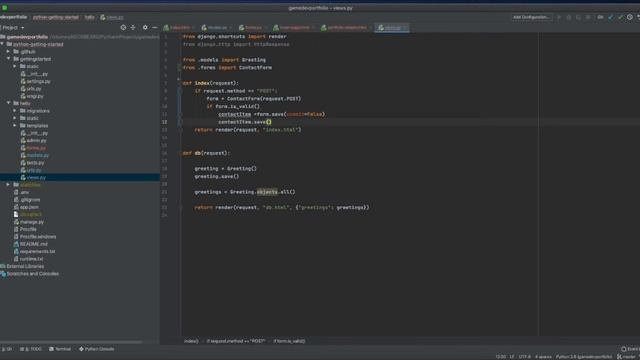640x360 pixels.
Task: Click LF line separator in status bar
Action: click(x=512, y=357)
